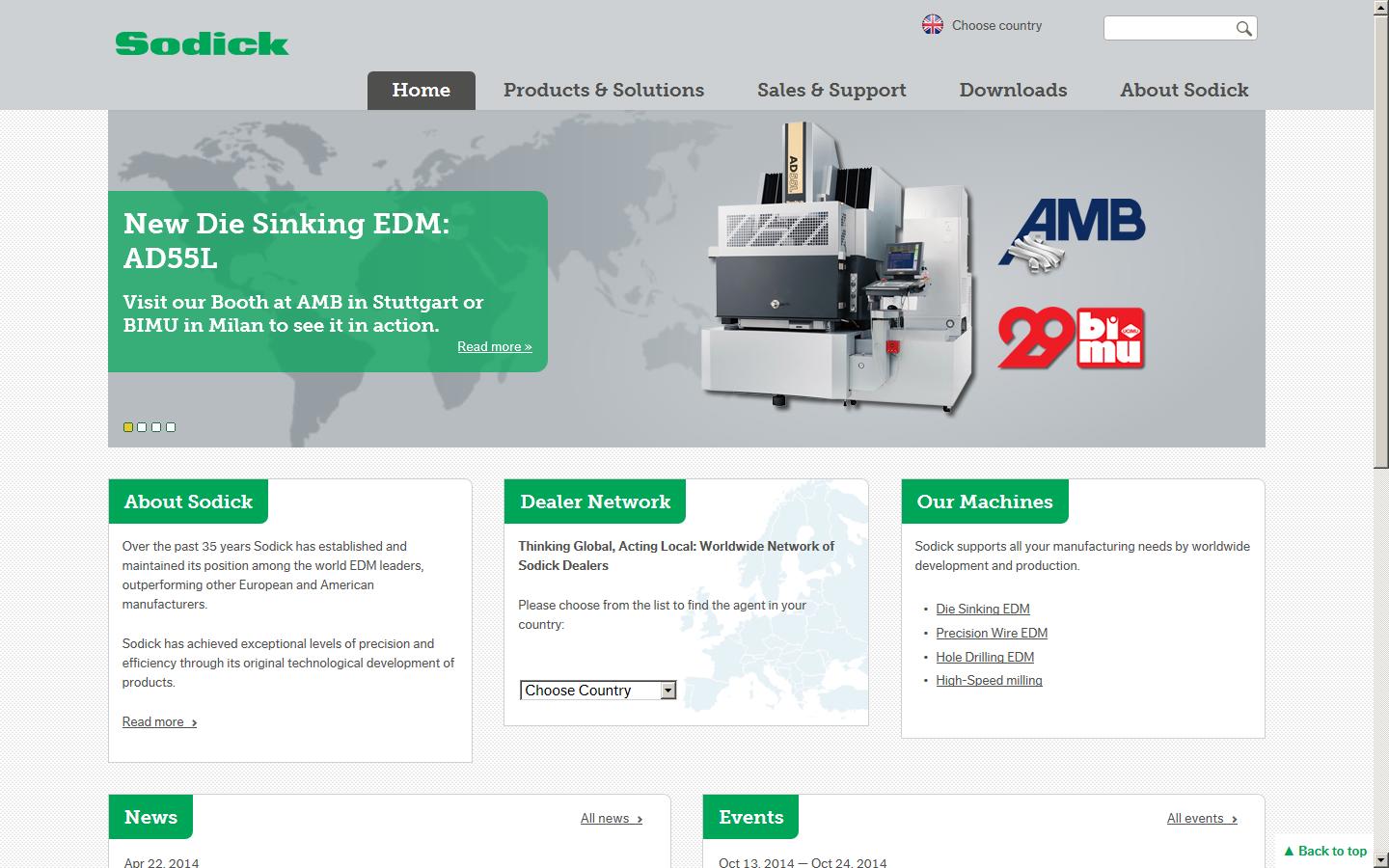Open the Products & Solutions menu
The width and height of the screenshot is (1389, 868).
604,90
